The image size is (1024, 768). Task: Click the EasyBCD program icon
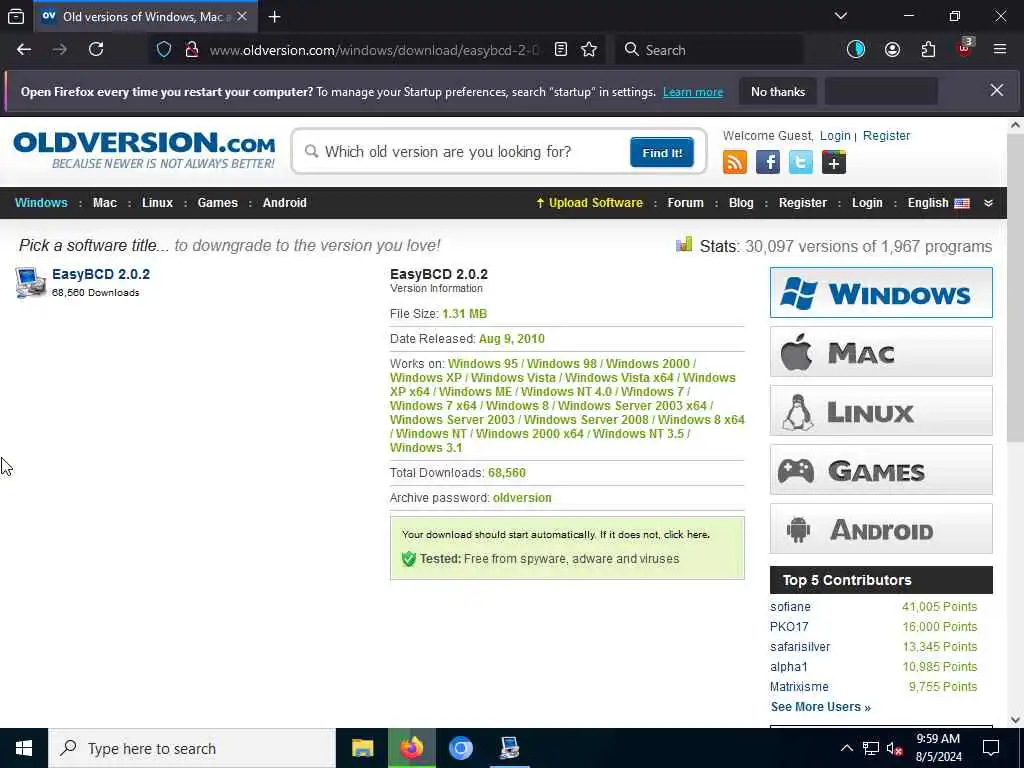(x=30, y=282)
